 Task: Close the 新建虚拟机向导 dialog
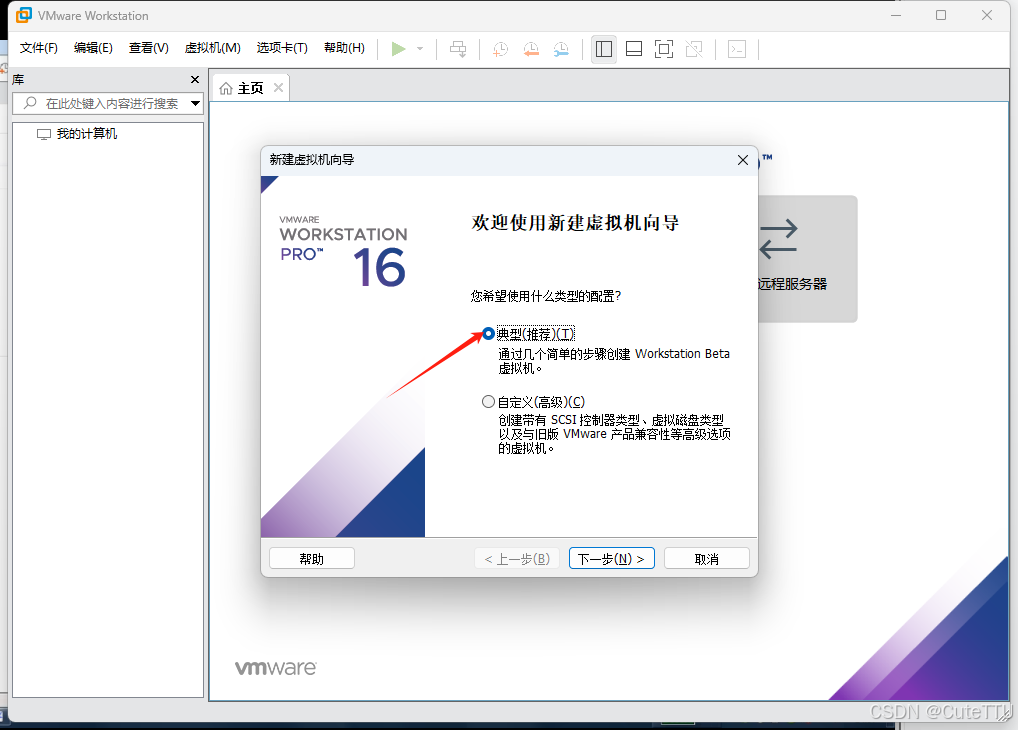pyautogui.click(x=743, y=160)
